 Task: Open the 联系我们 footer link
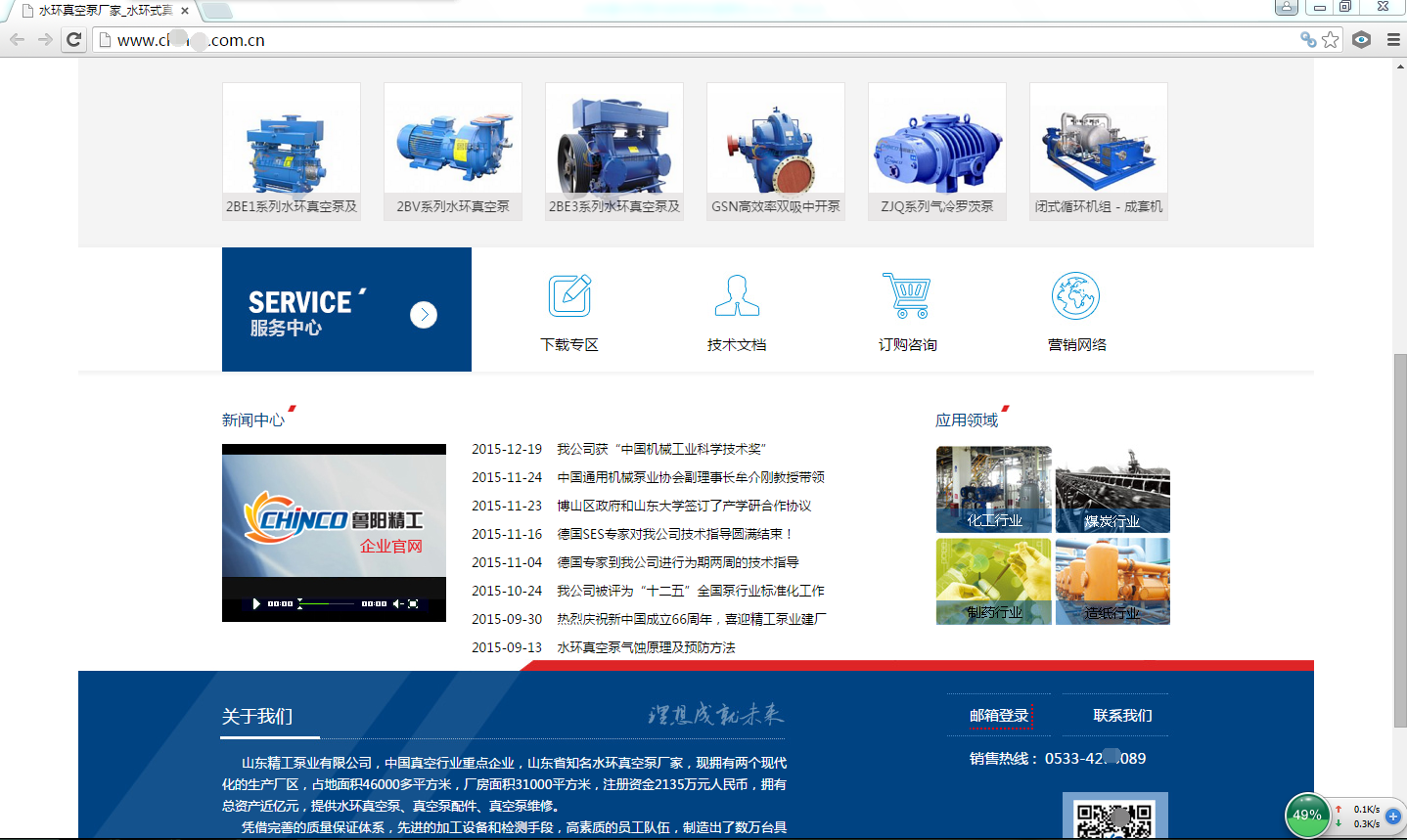point(1122,716)
